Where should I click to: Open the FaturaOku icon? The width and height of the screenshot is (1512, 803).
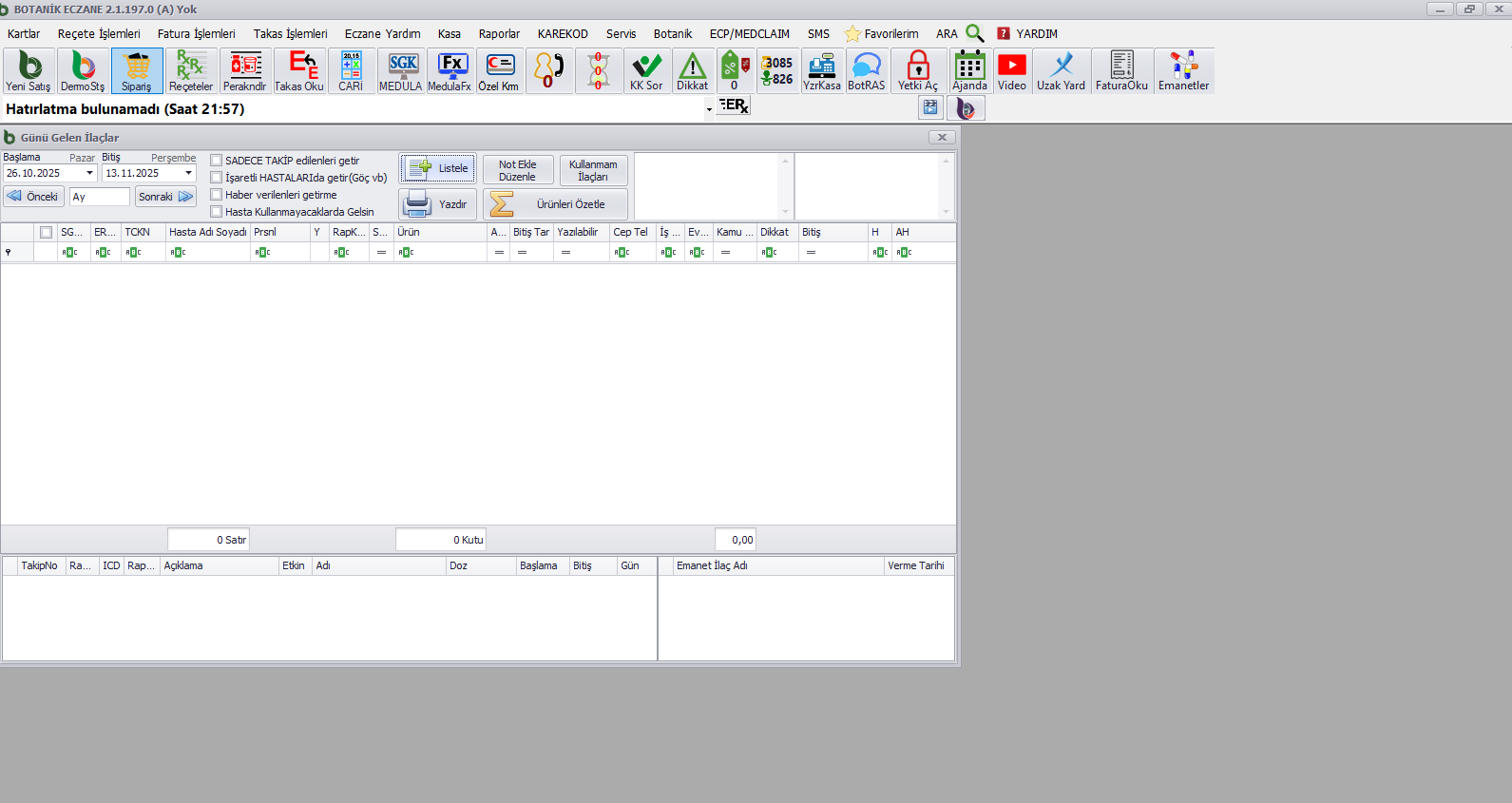pos(1121,71)
